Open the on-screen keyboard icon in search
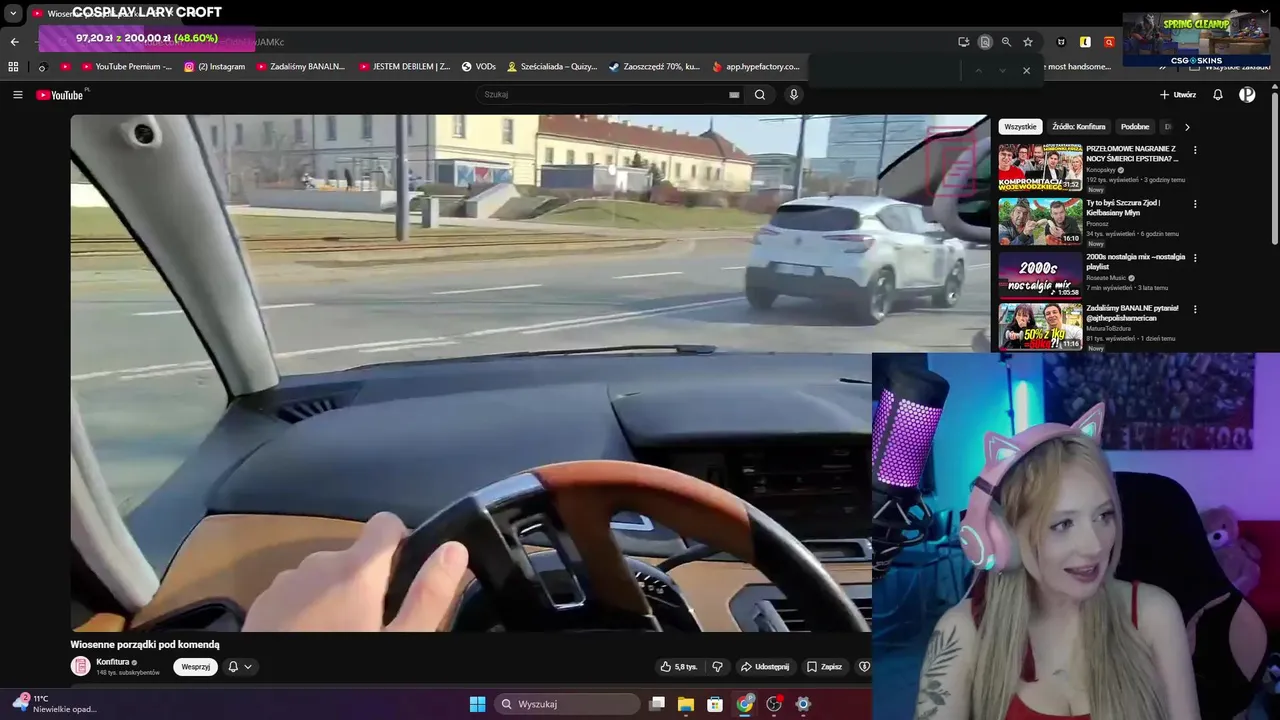1280x720 pixels. (x=734, y=95)
